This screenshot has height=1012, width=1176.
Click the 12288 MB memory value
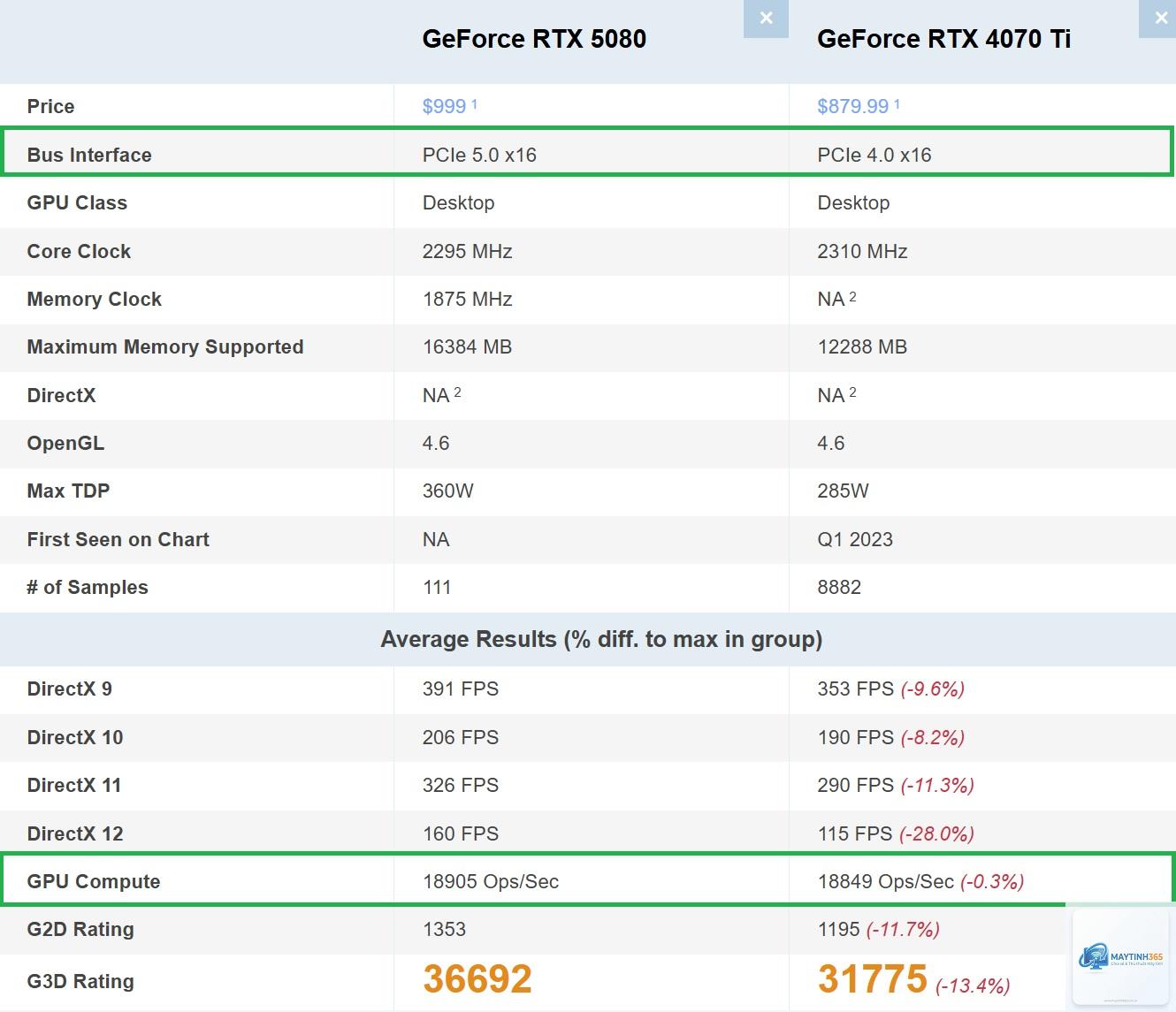tap(862, 346)
